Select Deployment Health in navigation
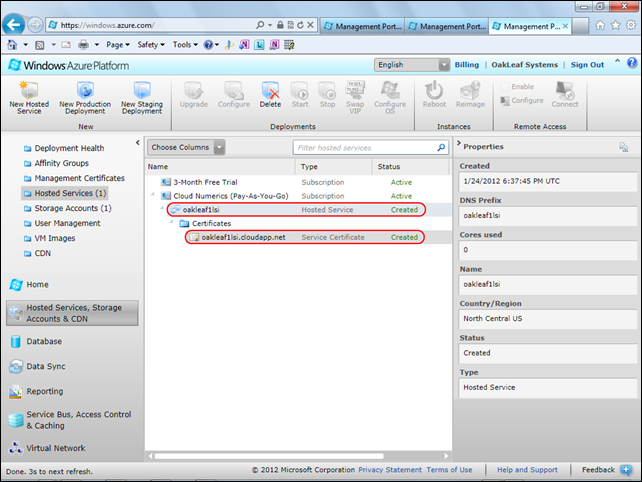The image size is (642, 482). [64, 148]
